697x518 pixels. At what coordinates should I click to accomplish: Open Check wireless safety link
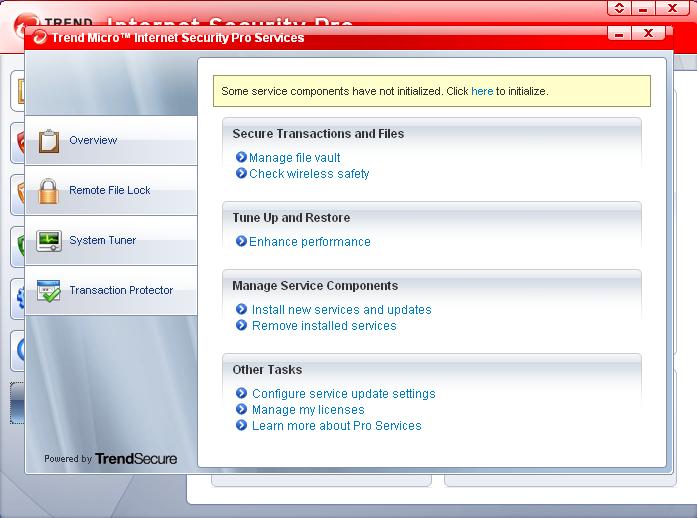309,173
